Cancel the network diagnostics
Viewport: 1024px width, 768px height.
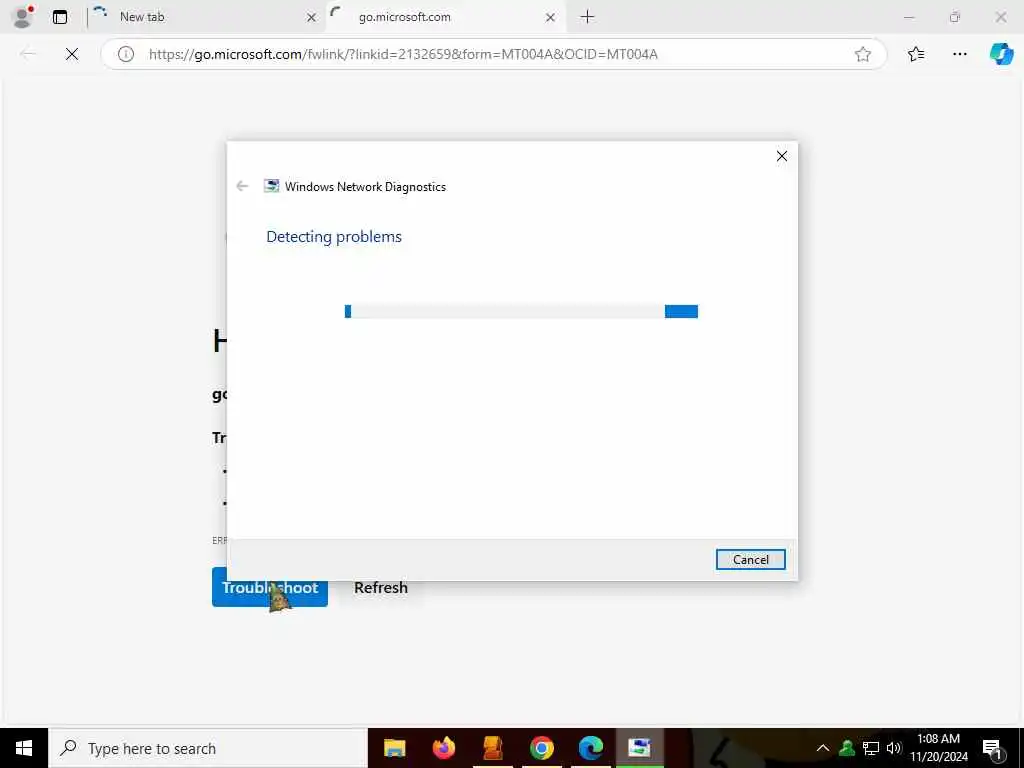(750, 559)
